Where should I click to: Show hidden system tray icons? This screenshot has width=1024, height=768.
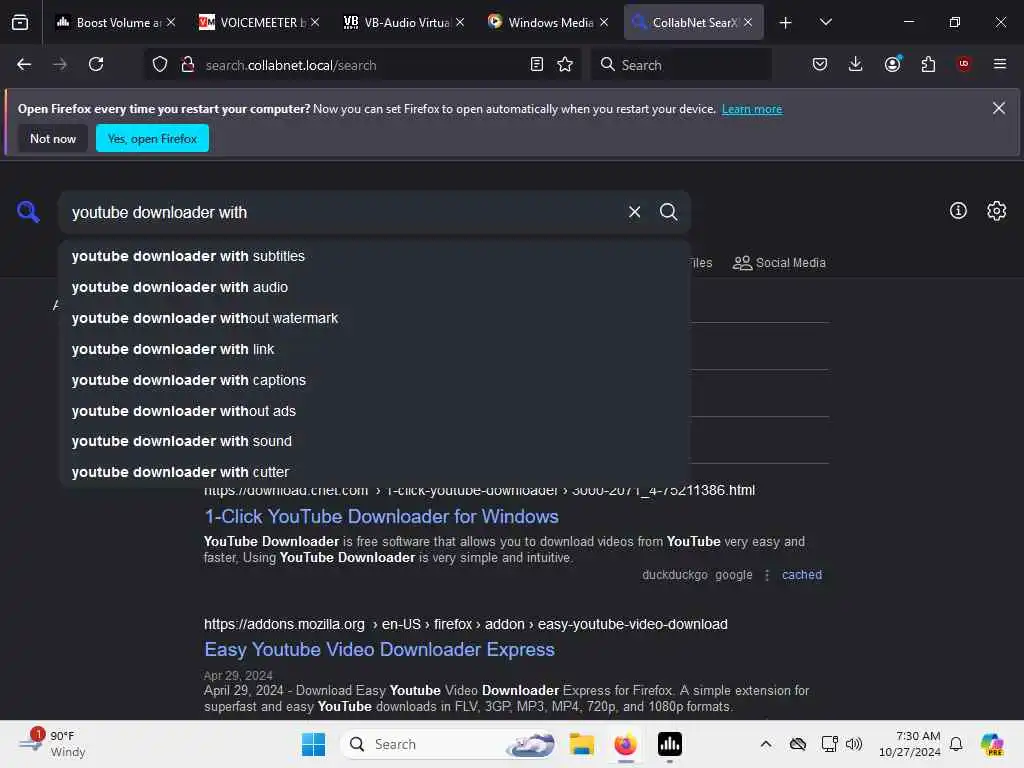[766, 744]
